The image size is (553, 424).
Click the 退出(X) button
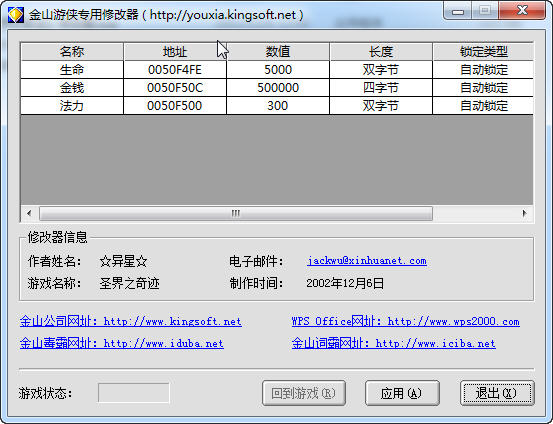tap(497, 393)
